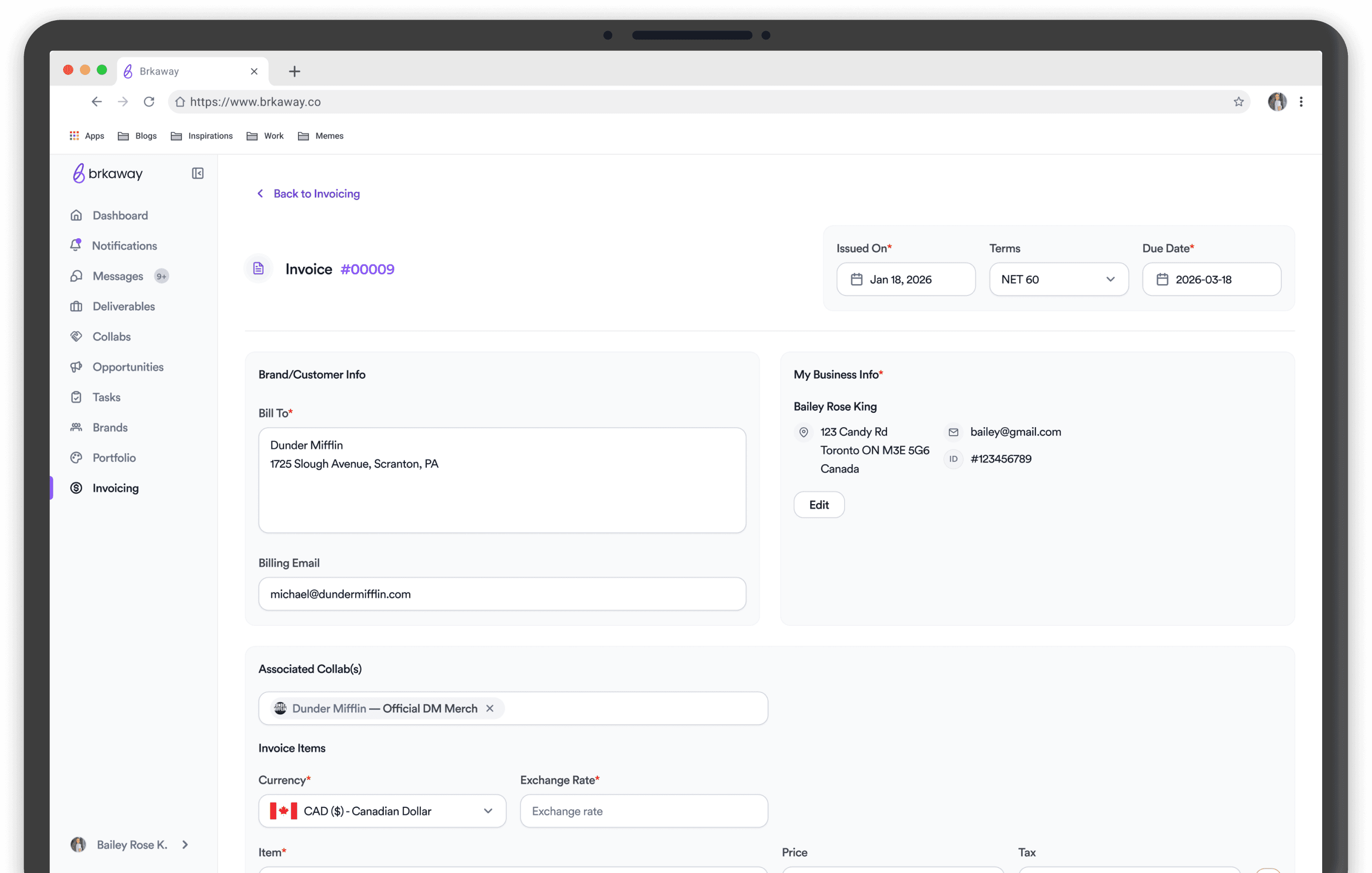Open a new browser tab
This screenshot has height=873, width=1372.
294,71
